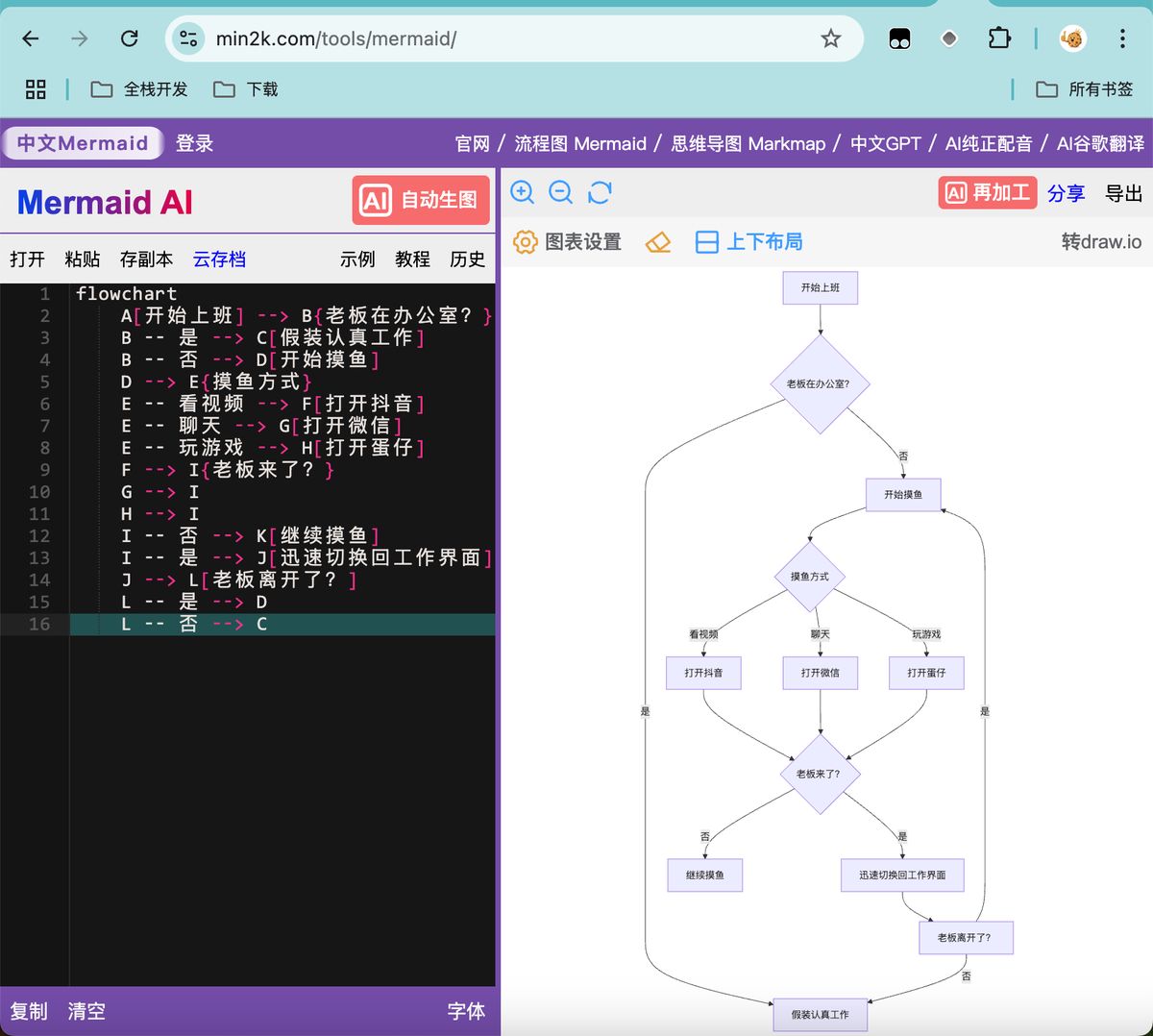This screenshot has height=1036, width=1153.
Task: Open the 转draw.io link
Action: pos(1100,242)
